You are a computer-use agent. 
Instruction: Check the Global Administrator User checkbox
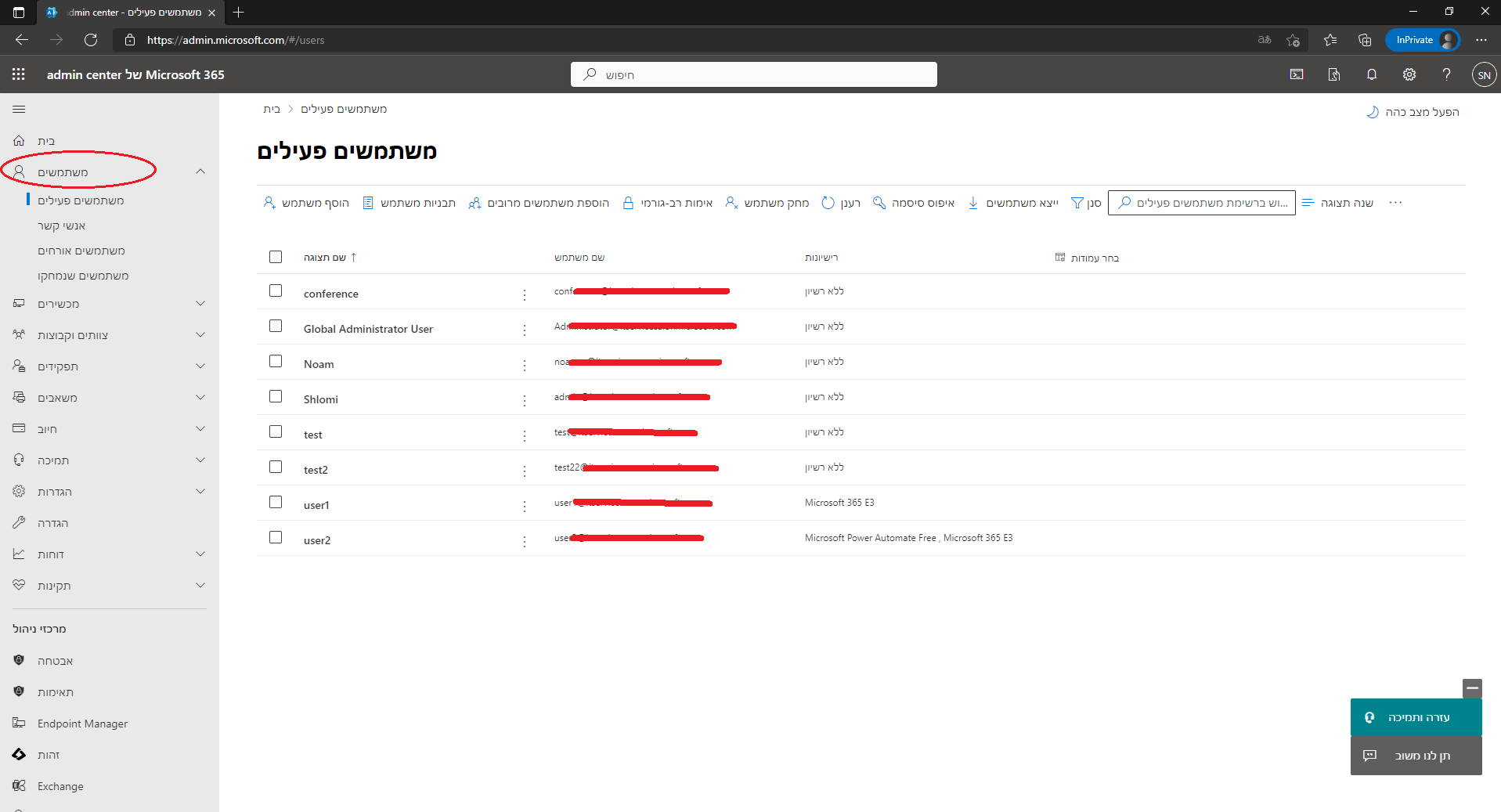coord(276,326)
